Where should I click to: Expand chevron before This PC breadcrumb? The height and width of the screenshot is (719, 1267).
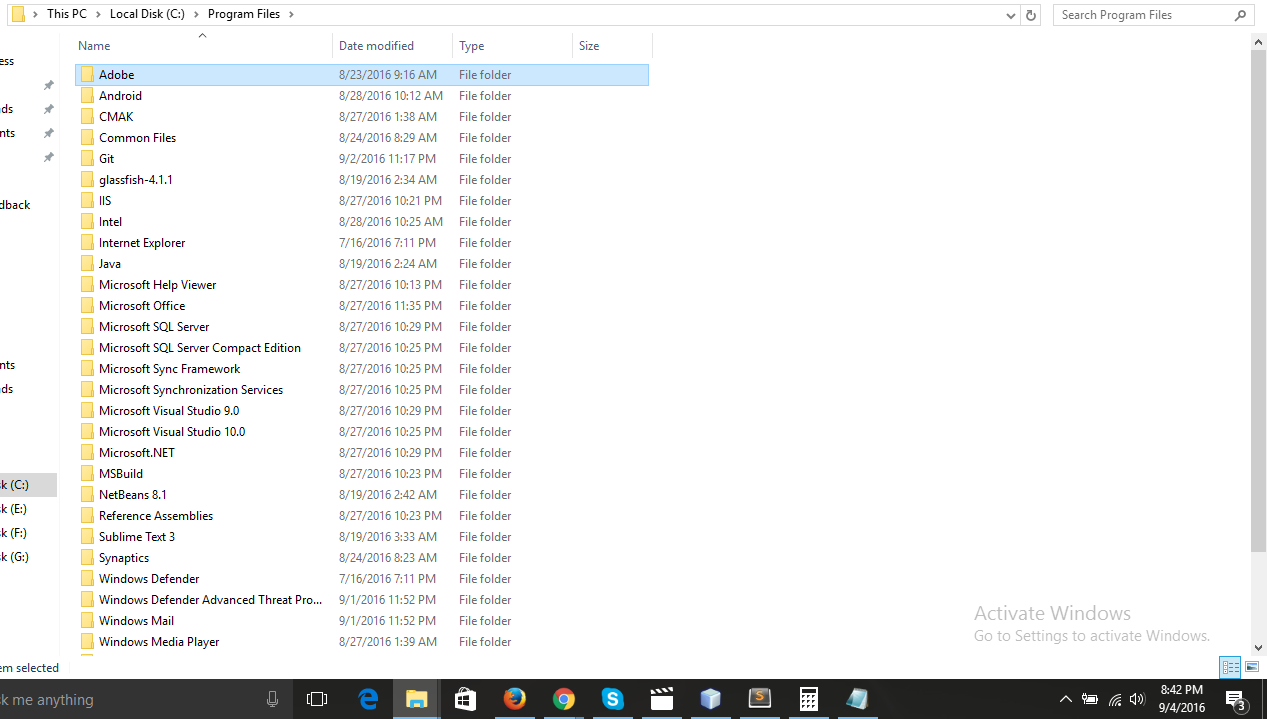tap(36, 15)
